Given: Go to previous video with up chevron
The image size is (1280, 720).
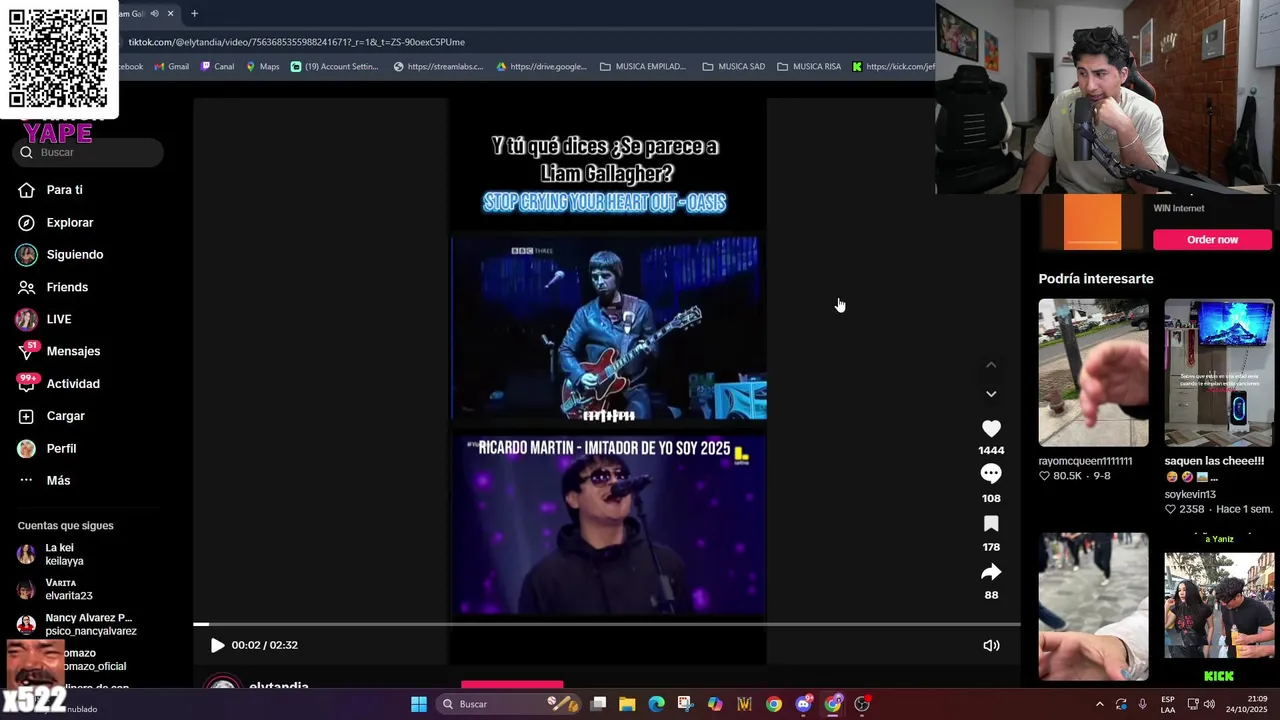Looking at the screenshot, I should (991, 365).
